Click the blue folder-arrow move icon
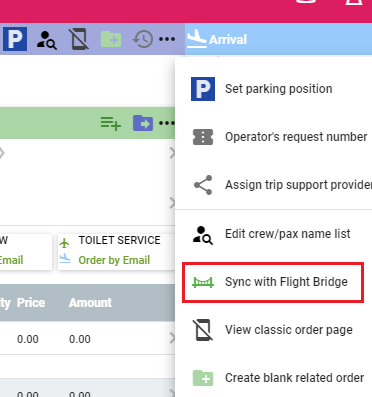 143,123
